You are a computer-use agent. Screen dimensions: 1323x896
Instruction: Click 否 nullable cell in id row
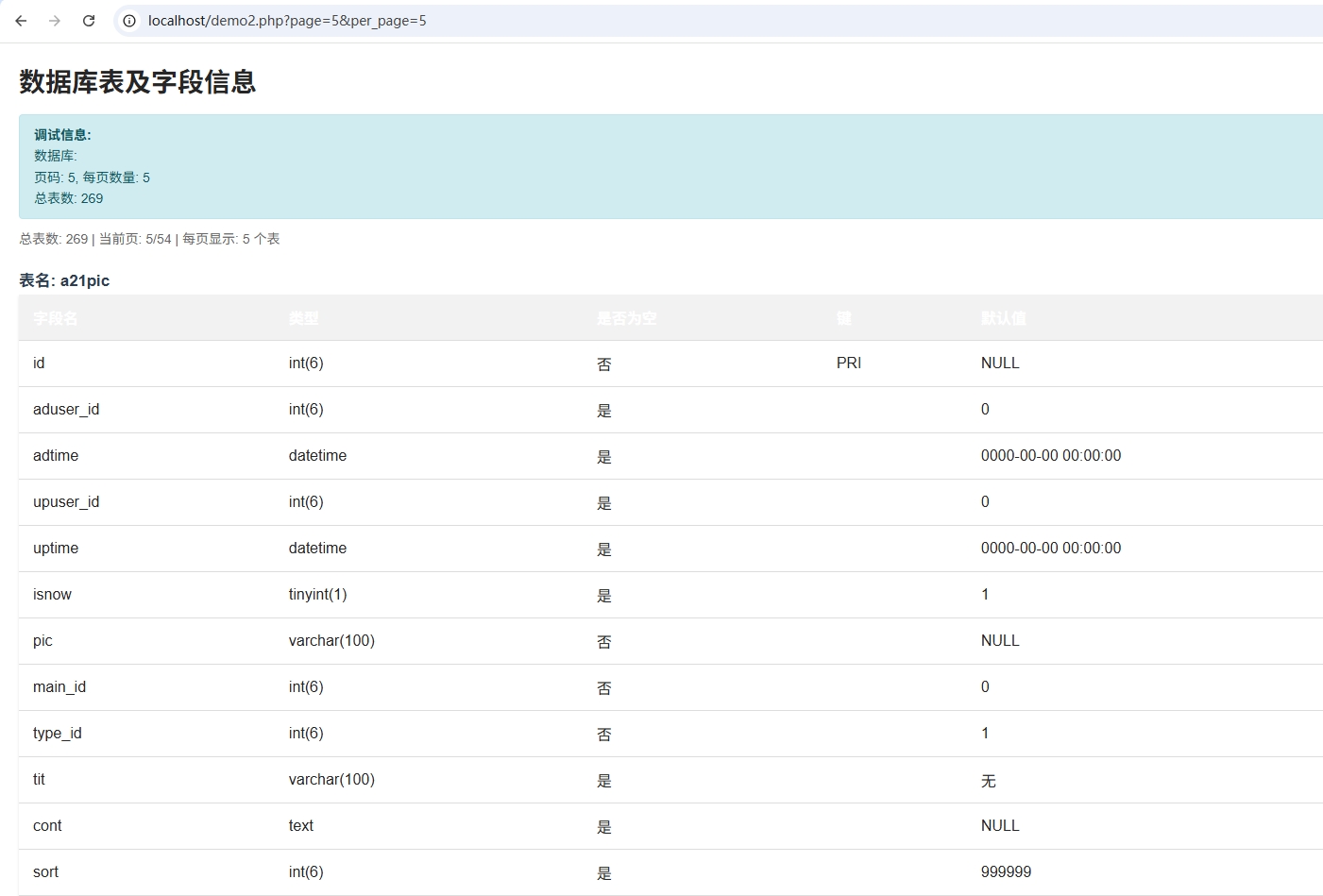(x=604, y=364)
